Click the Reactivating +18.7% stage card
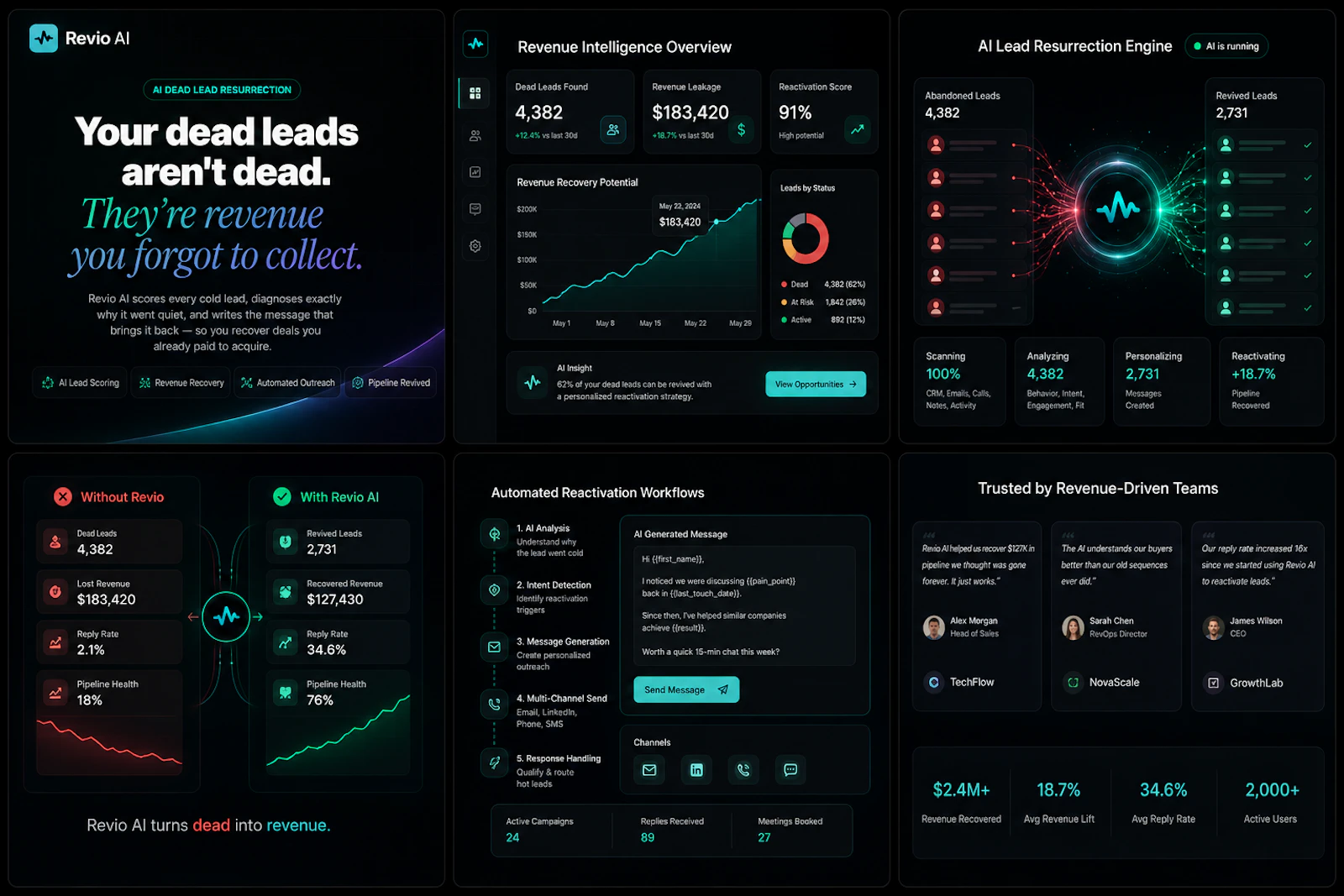 (x=1272, y=381)
